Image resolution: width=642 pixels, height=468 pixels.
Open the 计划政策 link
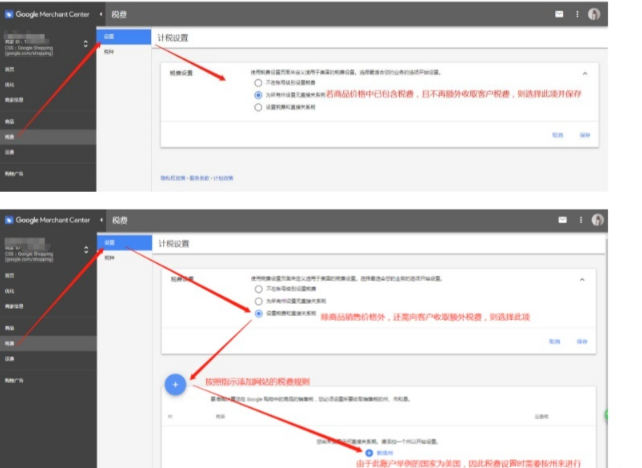[223, 178]
